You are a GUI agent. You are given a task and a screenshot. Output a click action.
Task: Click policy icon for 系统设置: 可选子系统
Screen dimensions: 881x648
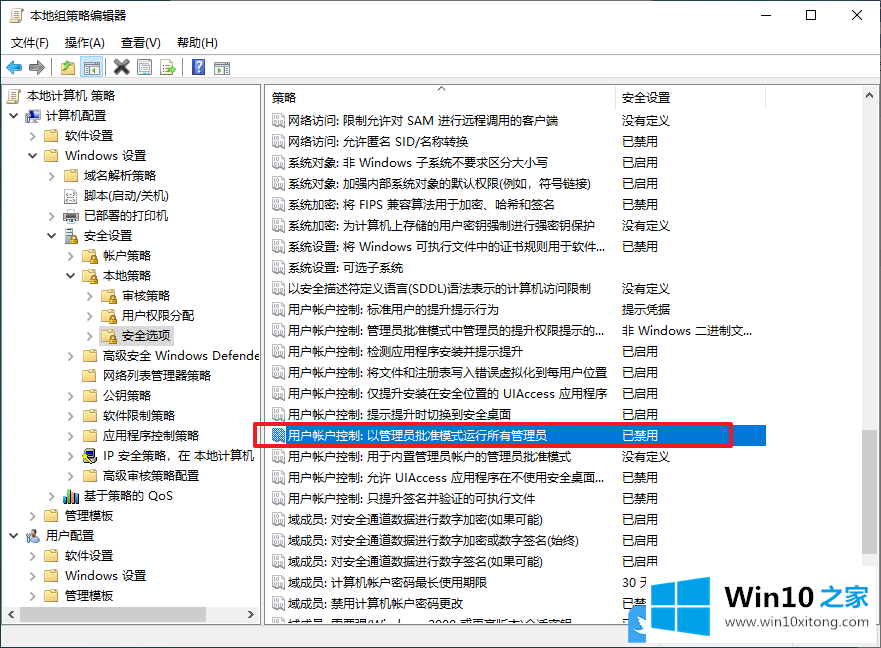[278, 268]
